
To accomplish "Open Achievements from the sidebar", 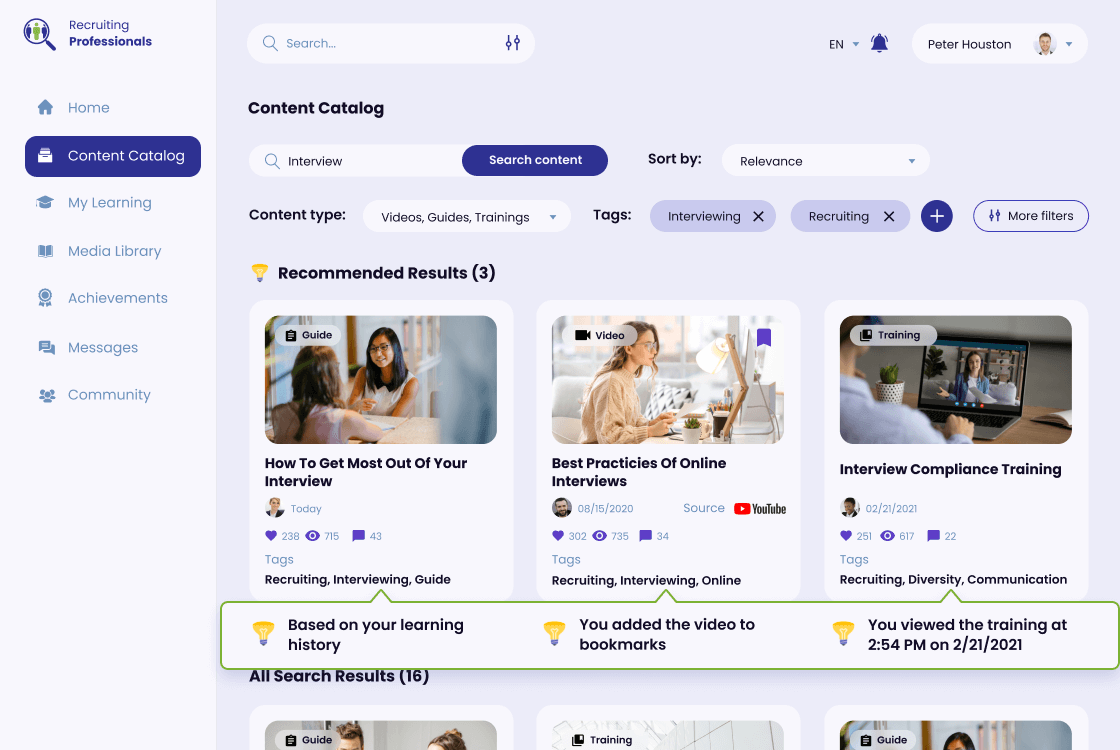I will point(117,298).
